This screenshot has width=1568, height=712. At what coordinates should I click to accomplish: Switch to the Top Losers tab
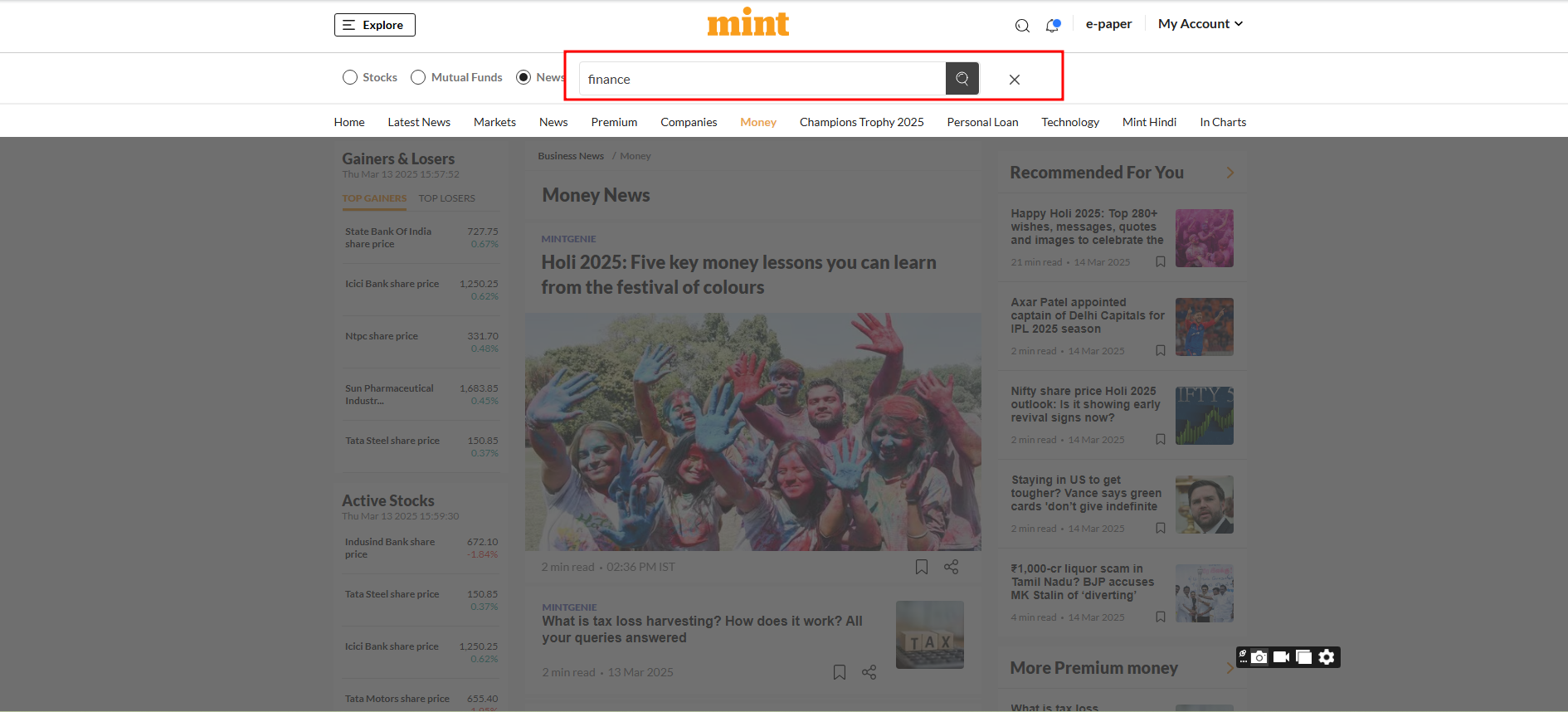(446, 198)
